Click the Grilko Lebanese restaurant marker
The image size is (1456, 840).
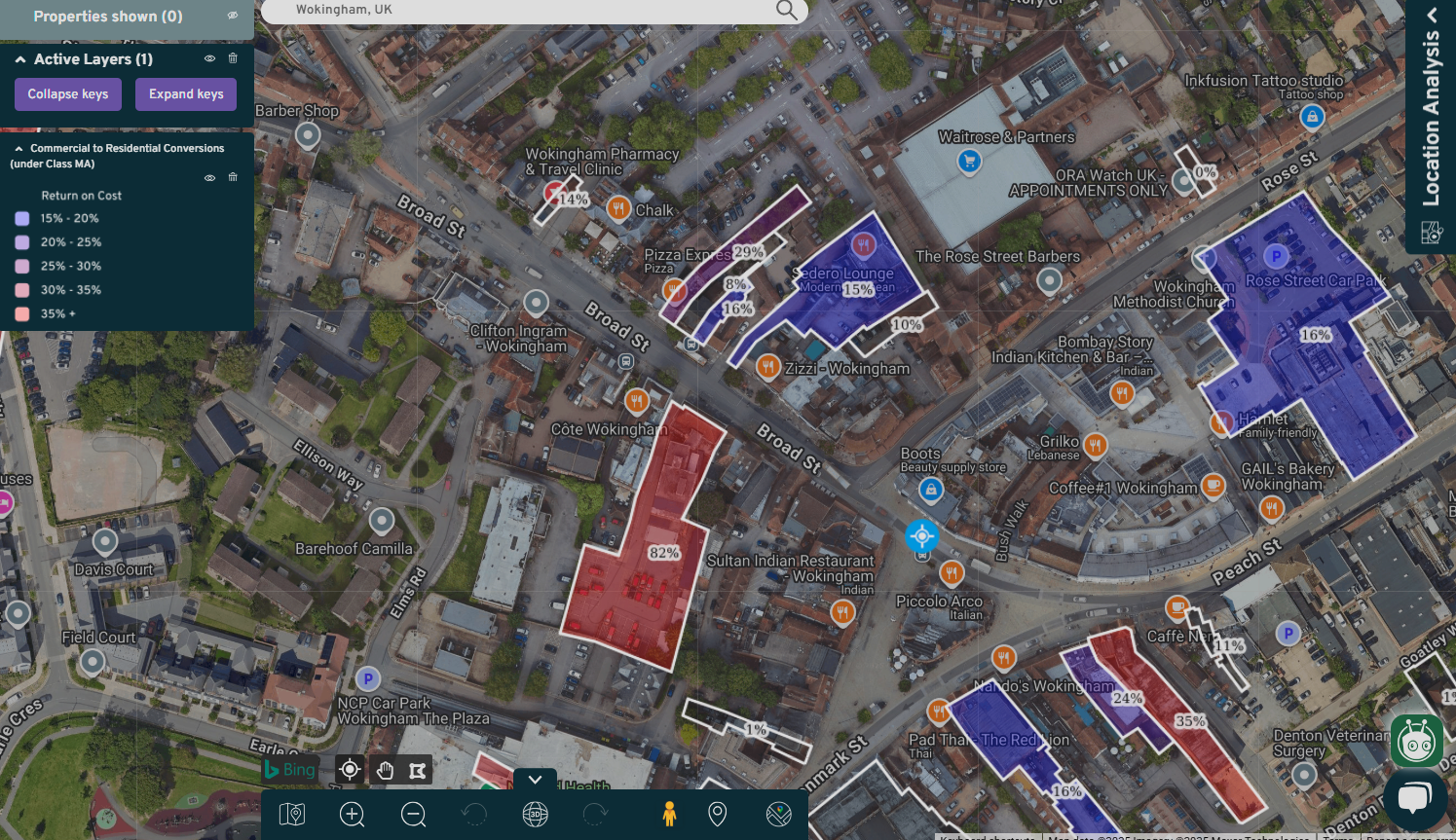coord(1096,445)
